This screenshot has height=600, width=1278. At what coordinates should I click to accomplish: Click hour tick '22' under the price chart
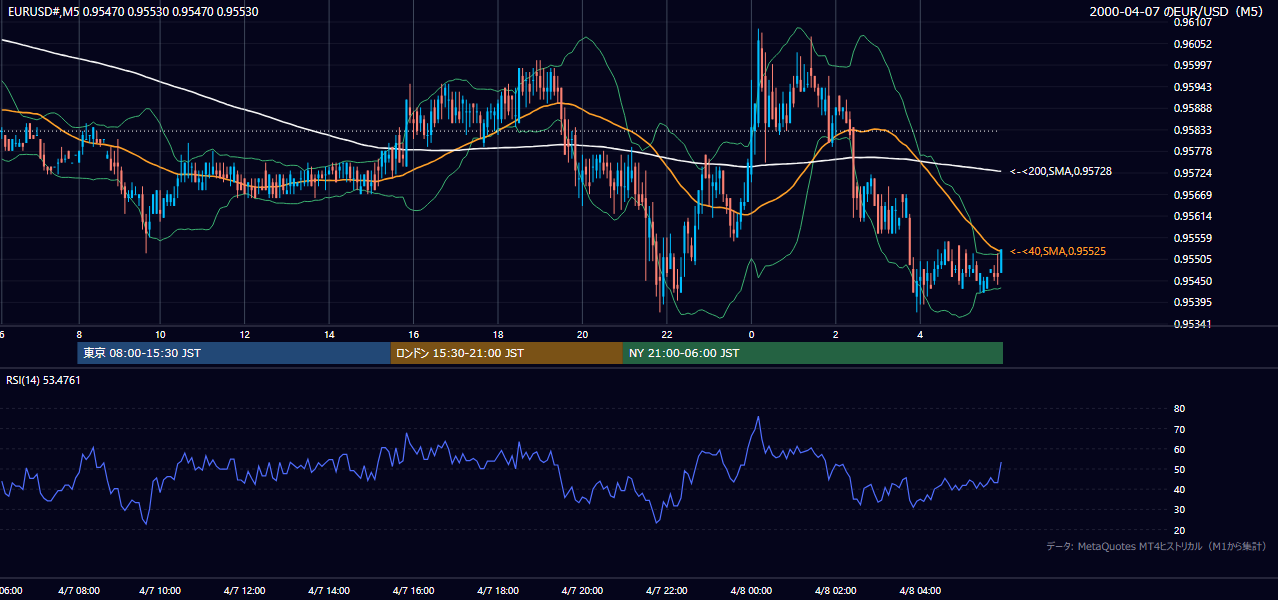coord(667,334)
